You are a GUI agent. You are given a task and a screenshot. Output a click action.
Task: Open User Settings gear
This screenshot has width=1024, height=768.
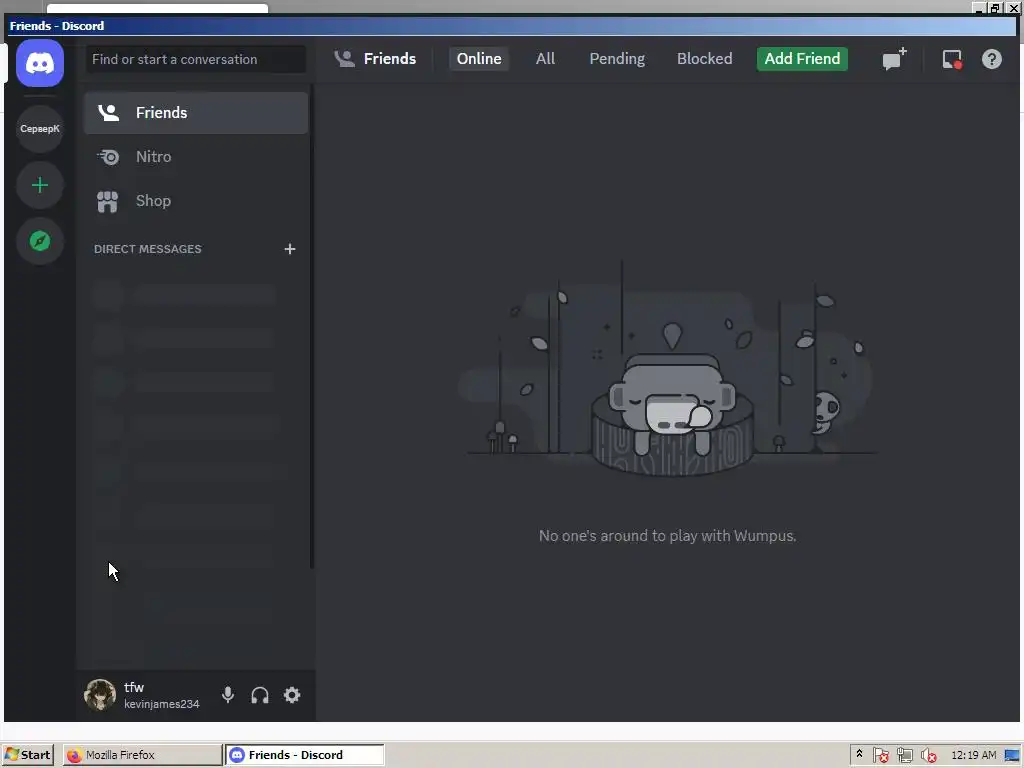[x=292, y=695]
